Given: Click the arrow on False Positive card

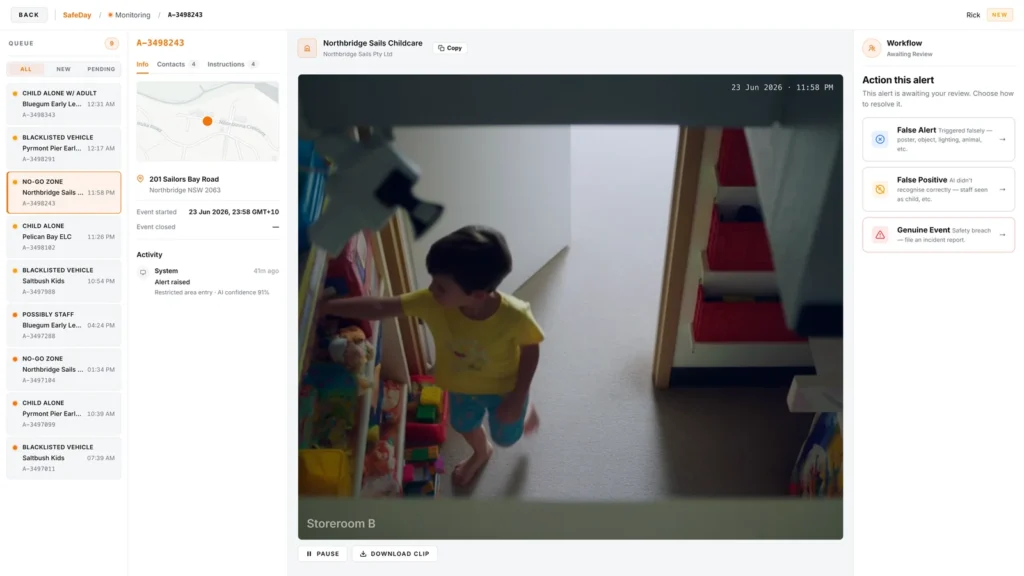Looking at the screenshot, I should (1002, 189).
